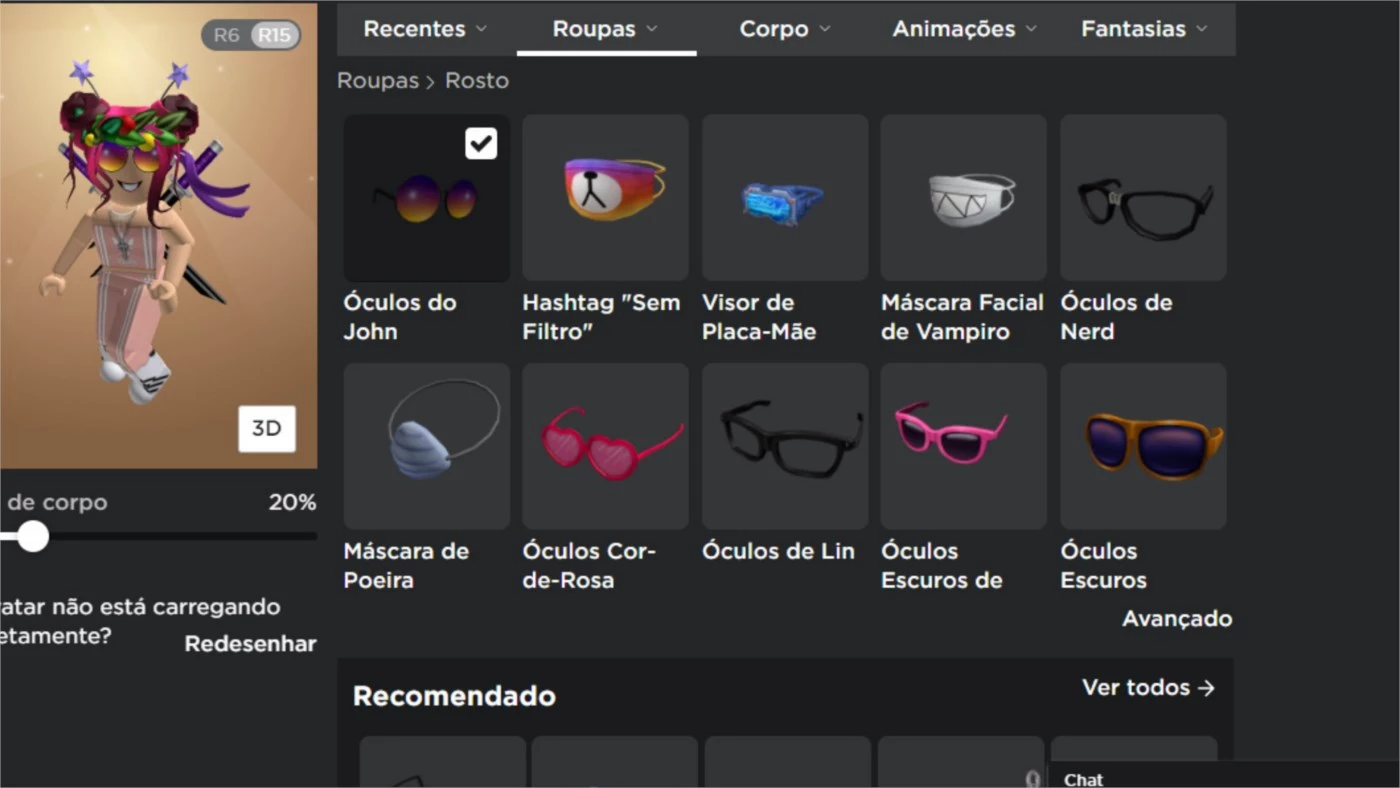Click the Recomendado section heading
Screen dimensions: 1400x788
pyautogui.click(x=454, y=696)
